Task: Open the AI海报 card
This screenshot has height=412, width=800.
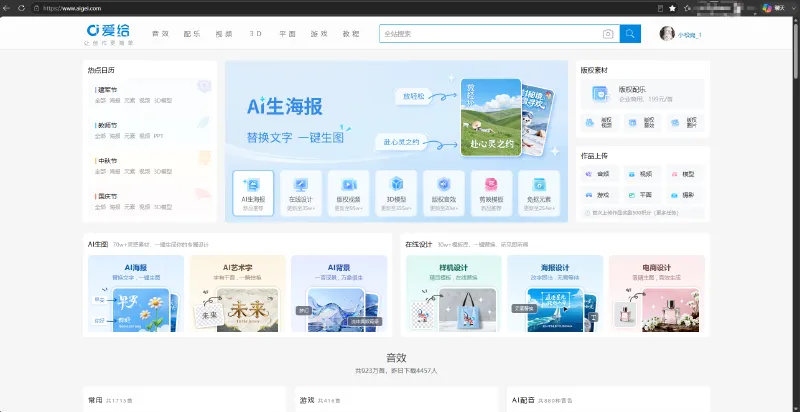Action: point(136,294)
